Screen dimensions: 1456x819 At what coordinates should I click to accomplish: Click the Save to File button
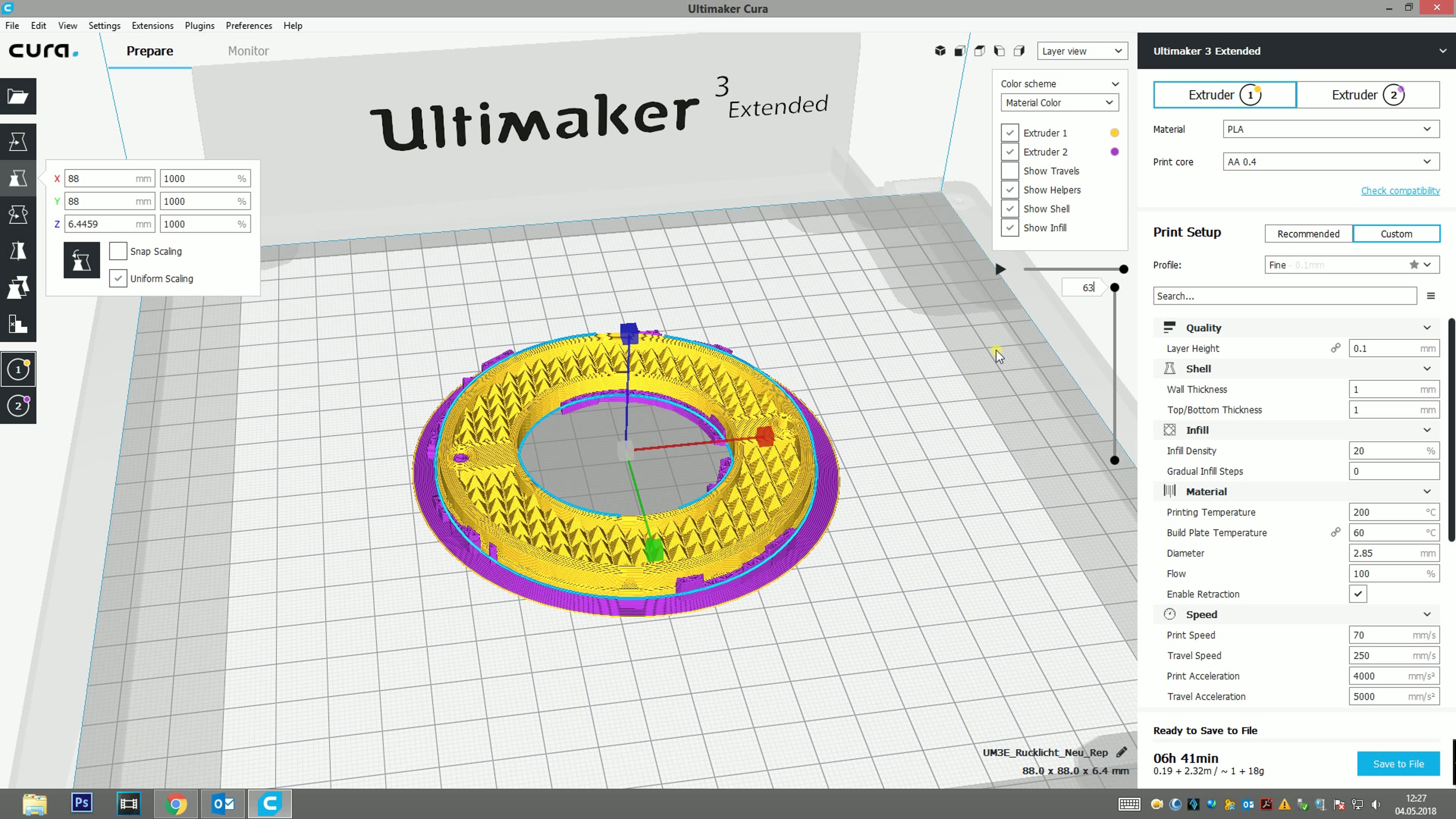point(1398,764)
